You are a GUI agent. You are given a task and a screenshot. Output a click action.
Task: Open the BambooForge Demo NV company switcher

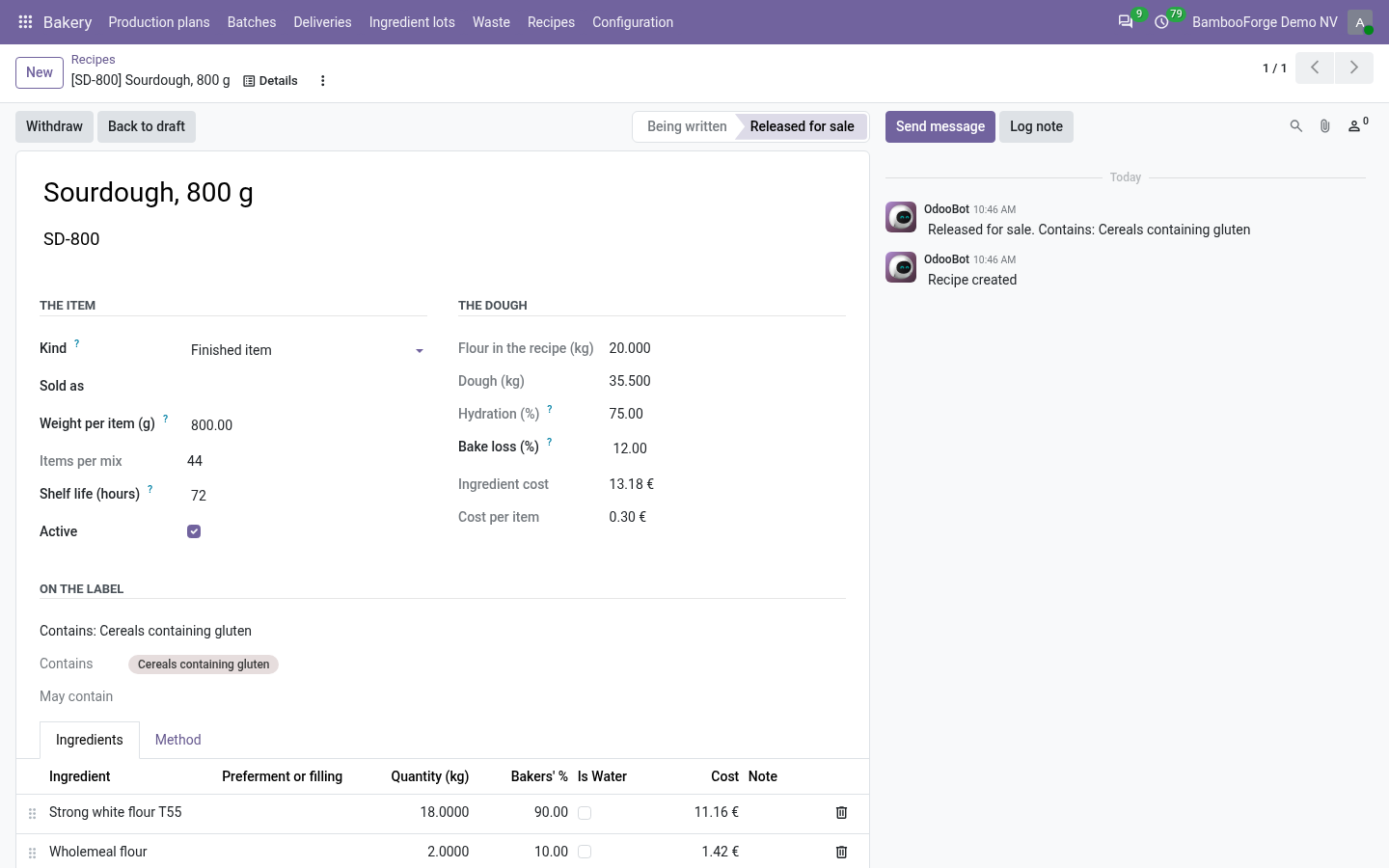(x=1265, y=22)
